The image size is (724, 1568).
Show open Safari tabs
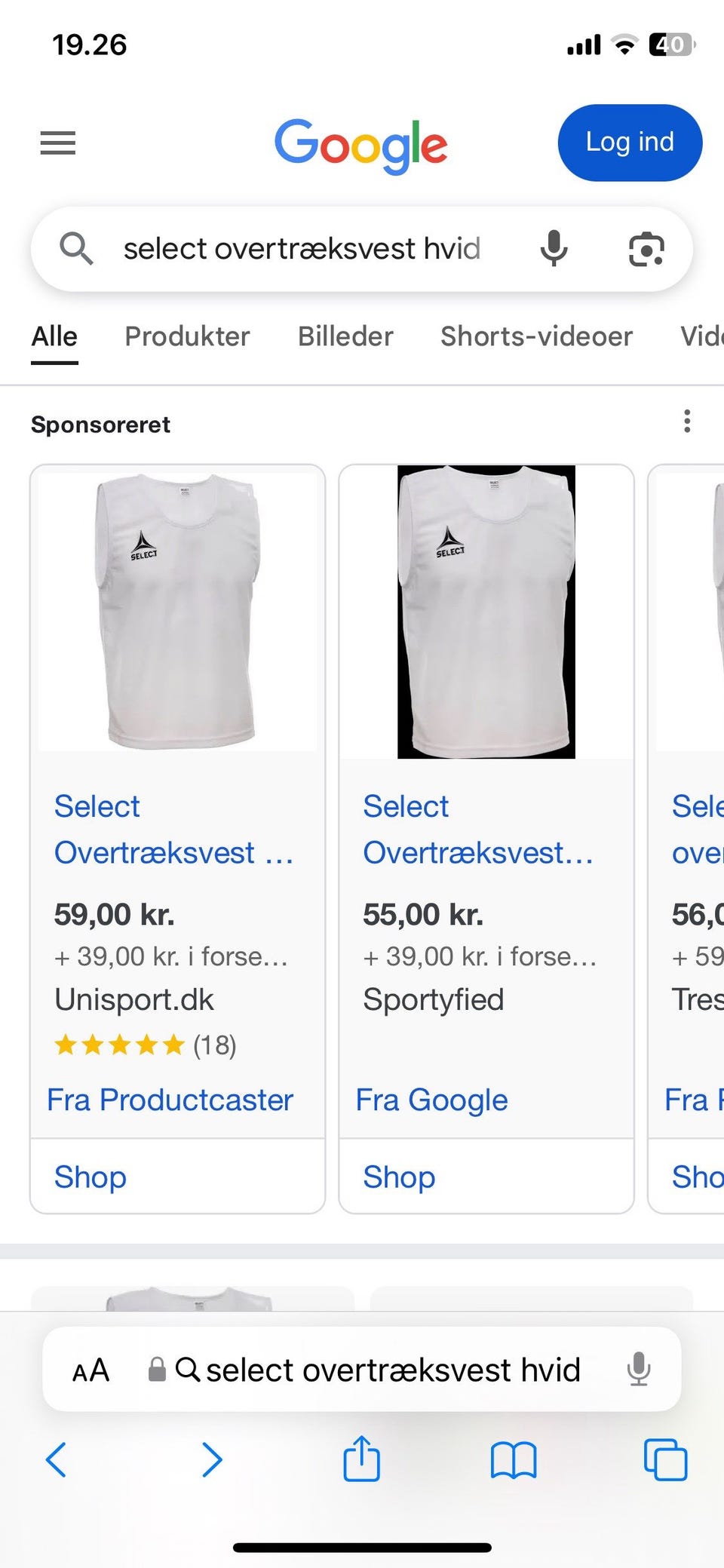pyautogui.click(x=665, y=1459)
